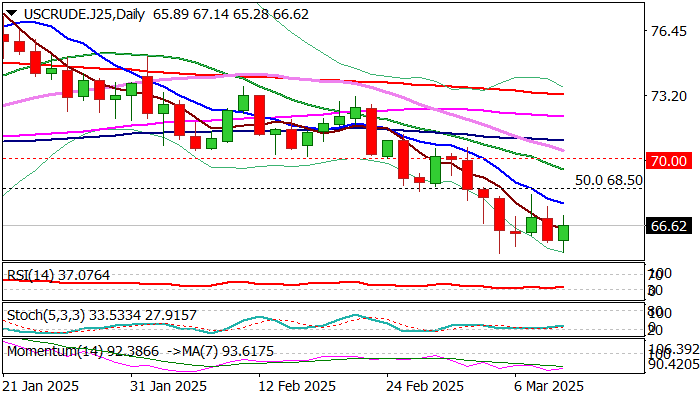Image resolution: width=700 pixels, height=400 pixels.
Task: Click the last green candle at far right
Action: (564, 233)
